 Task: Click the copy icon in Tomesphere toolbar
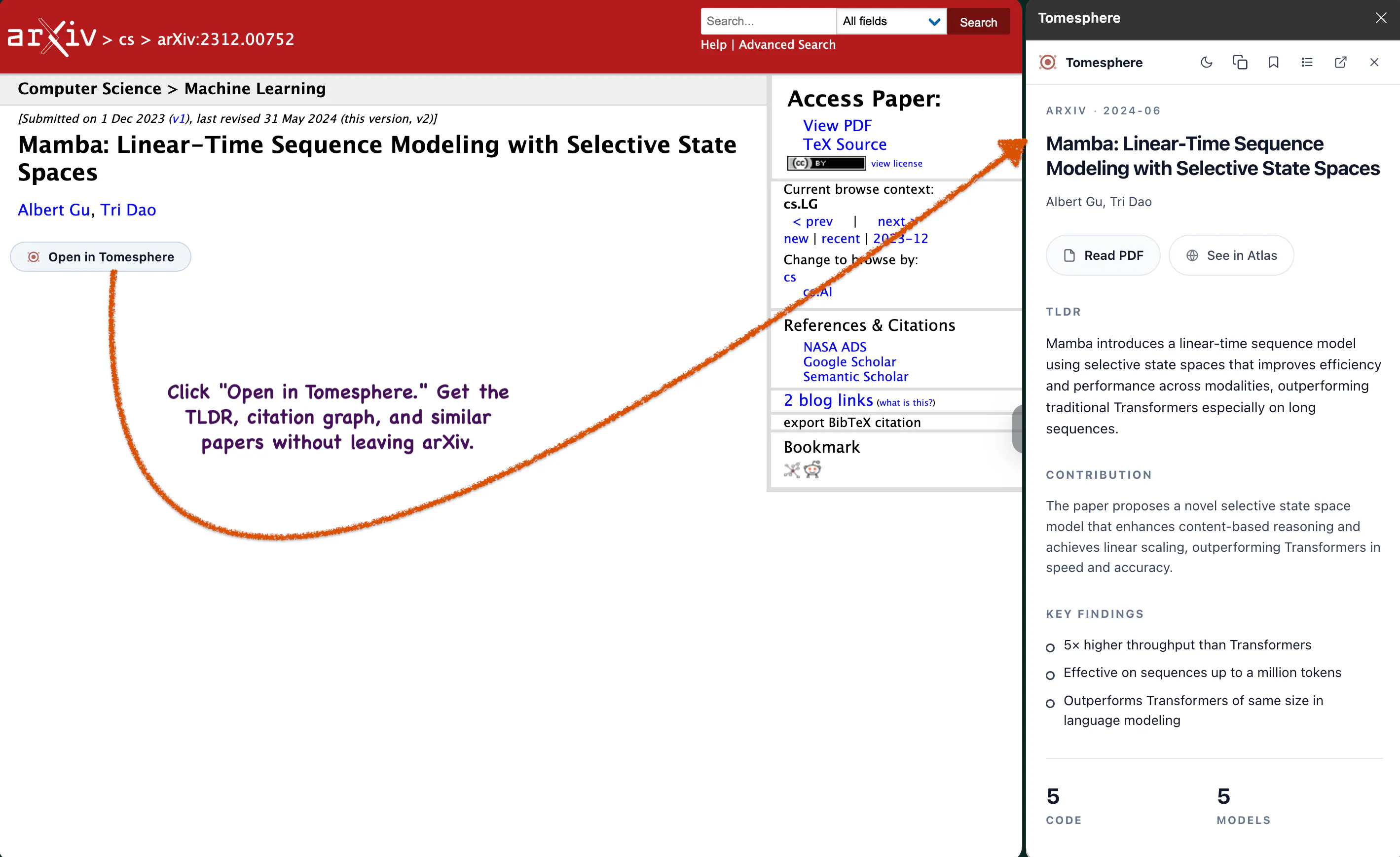pos(1240,63)
